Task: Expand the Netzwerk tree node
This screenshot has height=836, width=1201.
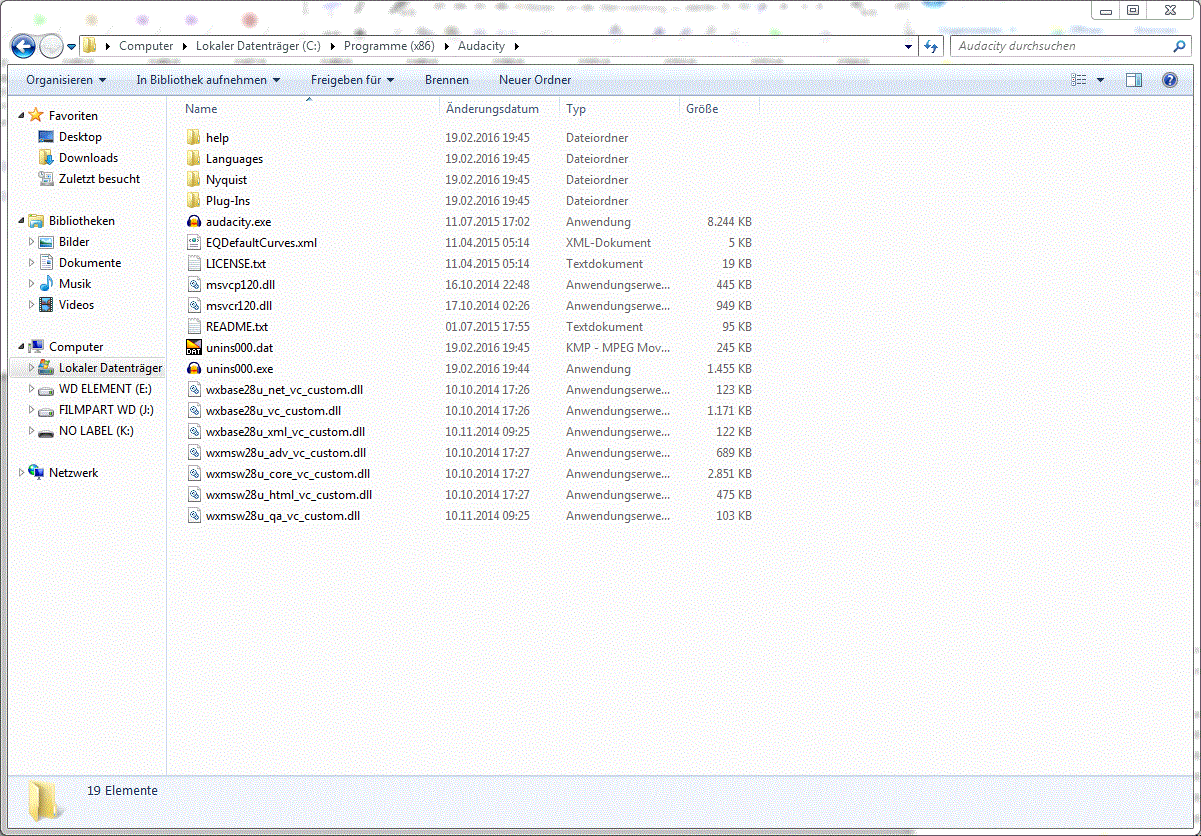Action: coord(21,473)
